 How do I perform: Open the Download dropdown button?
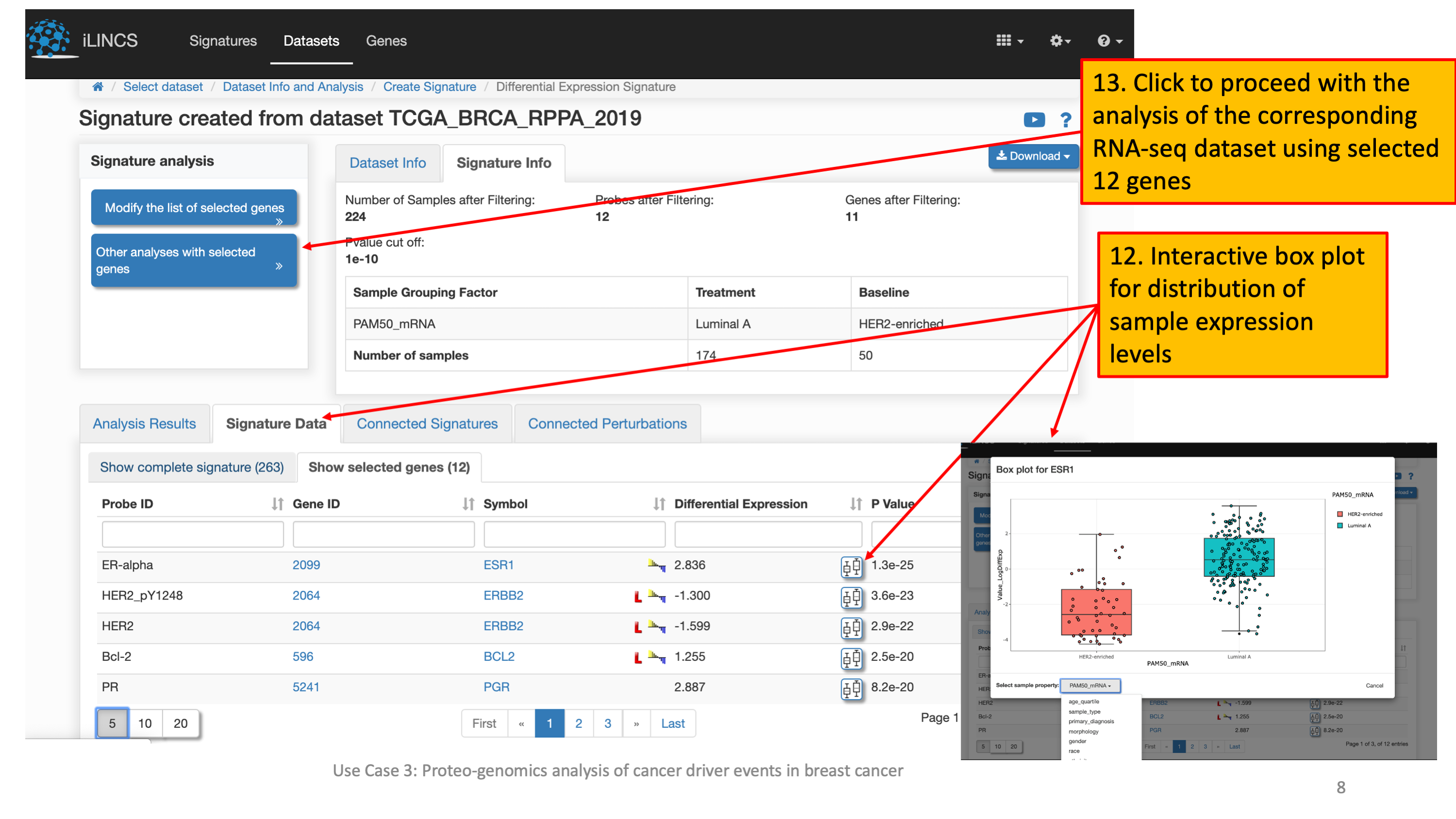(x=1033, y=156)
